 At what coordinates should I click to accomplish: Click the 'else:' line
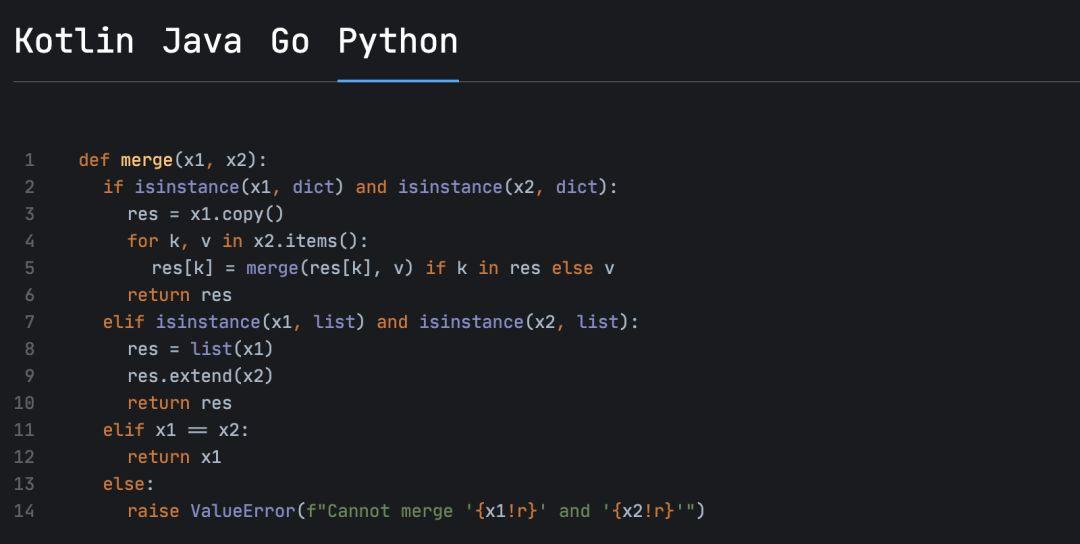pos(129,484)
